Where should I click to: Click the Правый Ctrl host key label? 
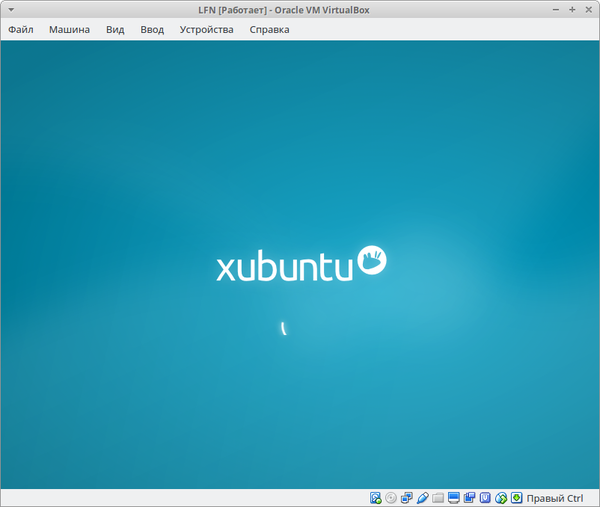554,498
